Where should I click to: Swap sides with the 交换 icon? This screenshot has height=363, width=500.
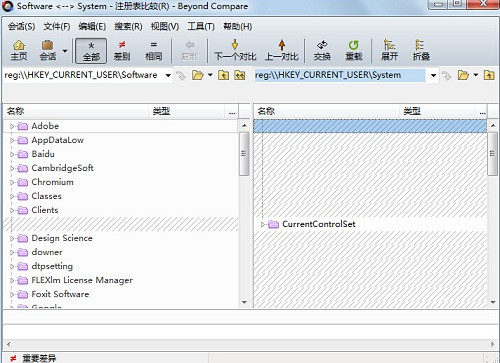[x=322, y=50]
